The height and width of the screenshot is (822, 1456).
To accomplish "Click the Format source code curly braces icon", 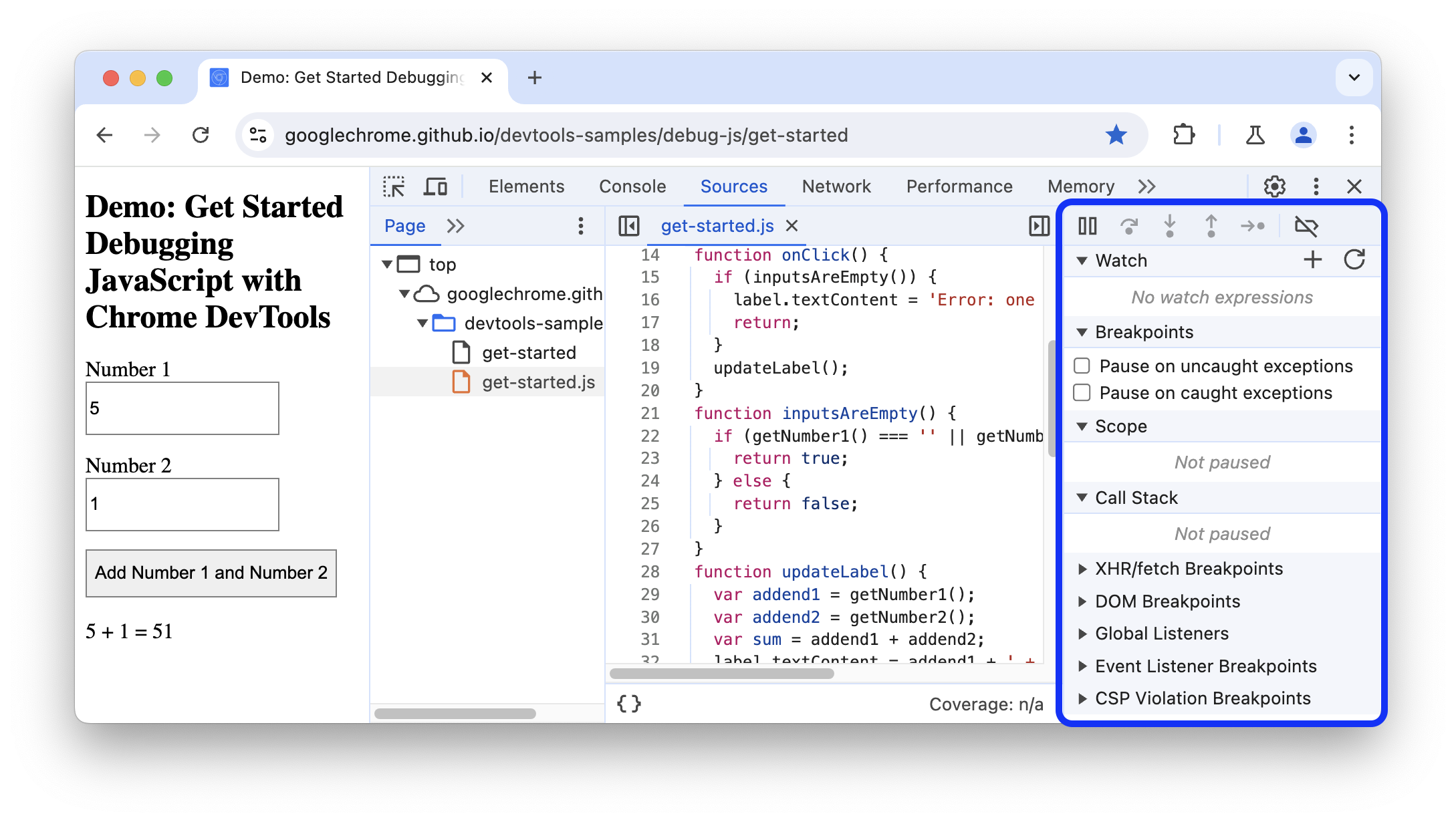I will [629, 702].
